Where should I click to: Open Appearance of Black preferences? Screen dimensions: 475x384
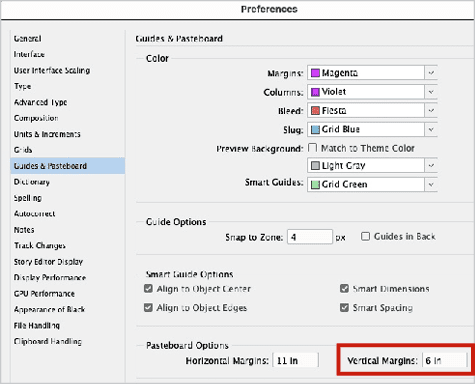49,309
